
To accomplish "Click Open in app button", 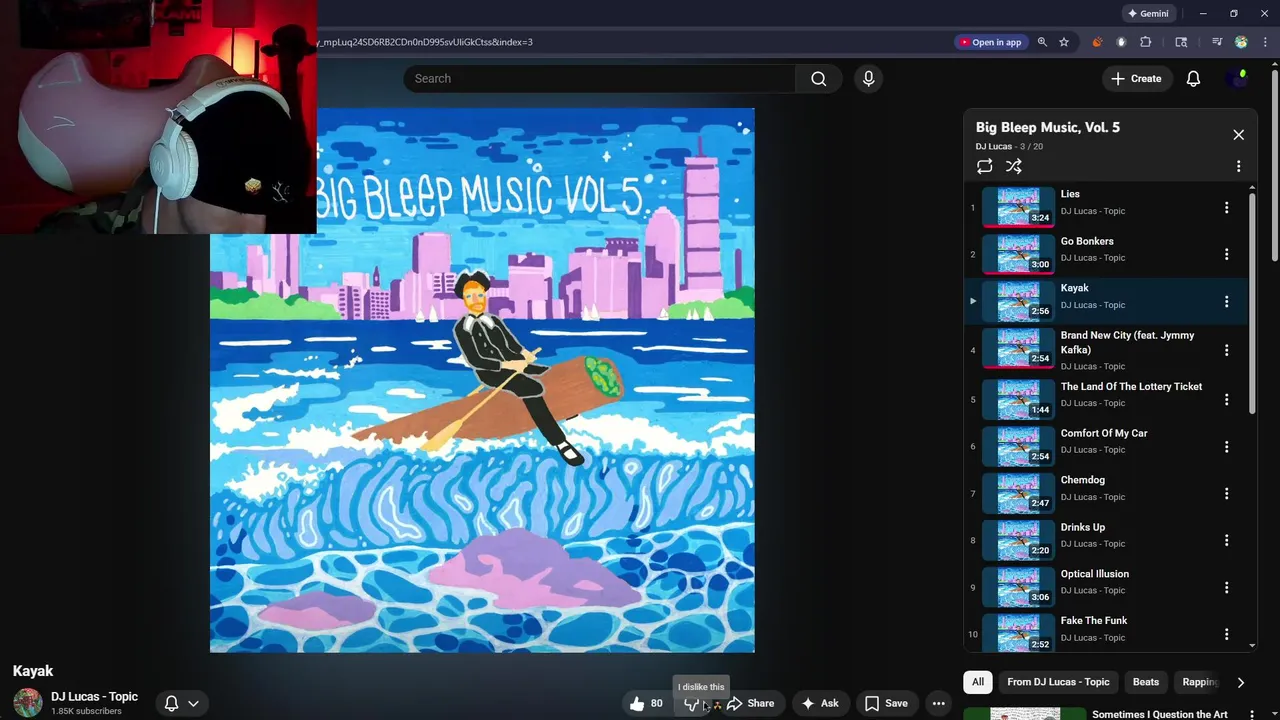I will tap(990, 42).
